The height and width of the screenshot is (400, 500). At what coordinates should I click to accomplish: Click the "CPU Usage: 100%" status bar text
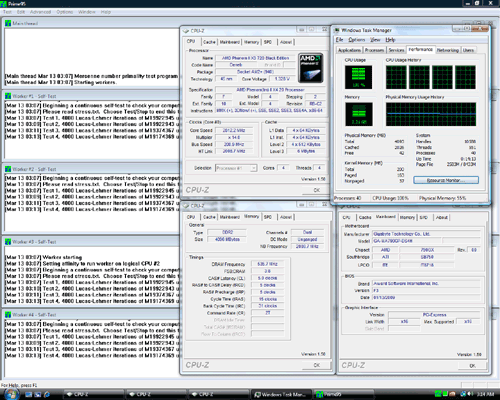[390, 198]
